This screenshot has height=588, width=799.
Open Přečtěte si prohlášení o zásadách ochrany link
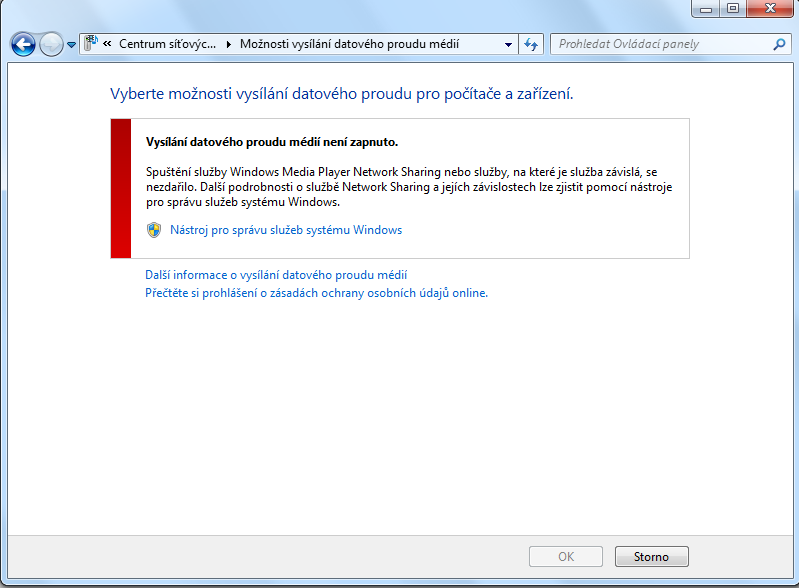pyautogui.click(x=316, y=293)
